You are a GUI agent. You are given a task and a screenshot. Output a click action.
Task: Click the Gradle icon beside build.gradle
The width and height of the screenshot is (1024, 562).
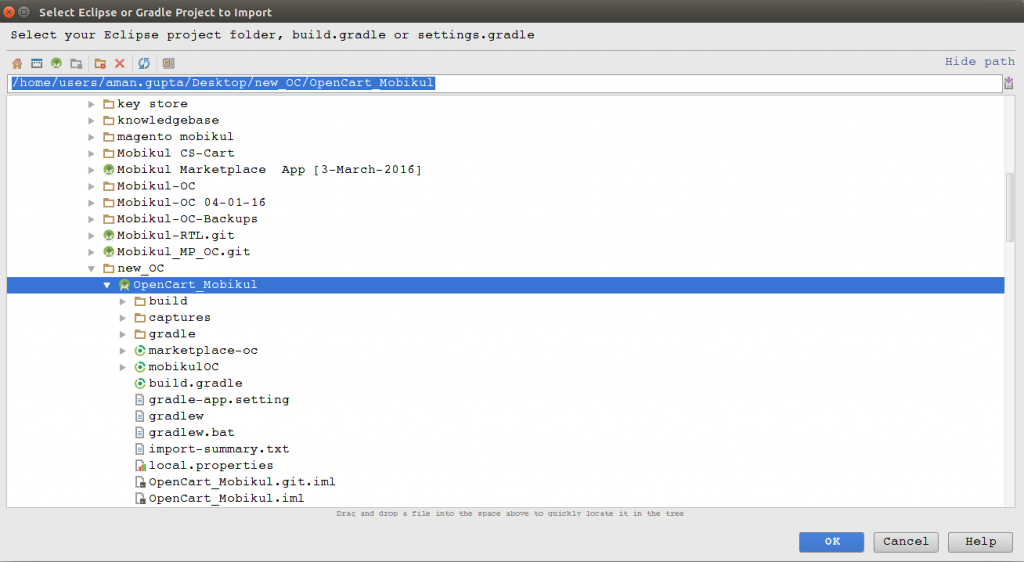(x=140, y=383)
